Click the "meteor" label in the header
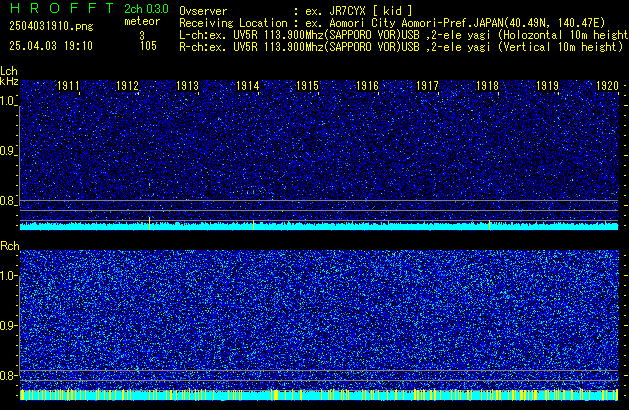The image size is (629, 410). [x=142, y=21]
